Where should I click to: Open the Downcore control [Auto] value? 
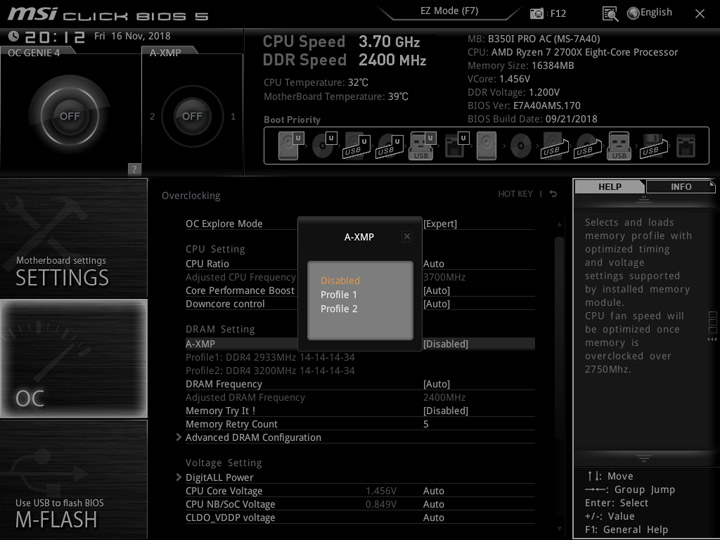(x=436, y=304)
